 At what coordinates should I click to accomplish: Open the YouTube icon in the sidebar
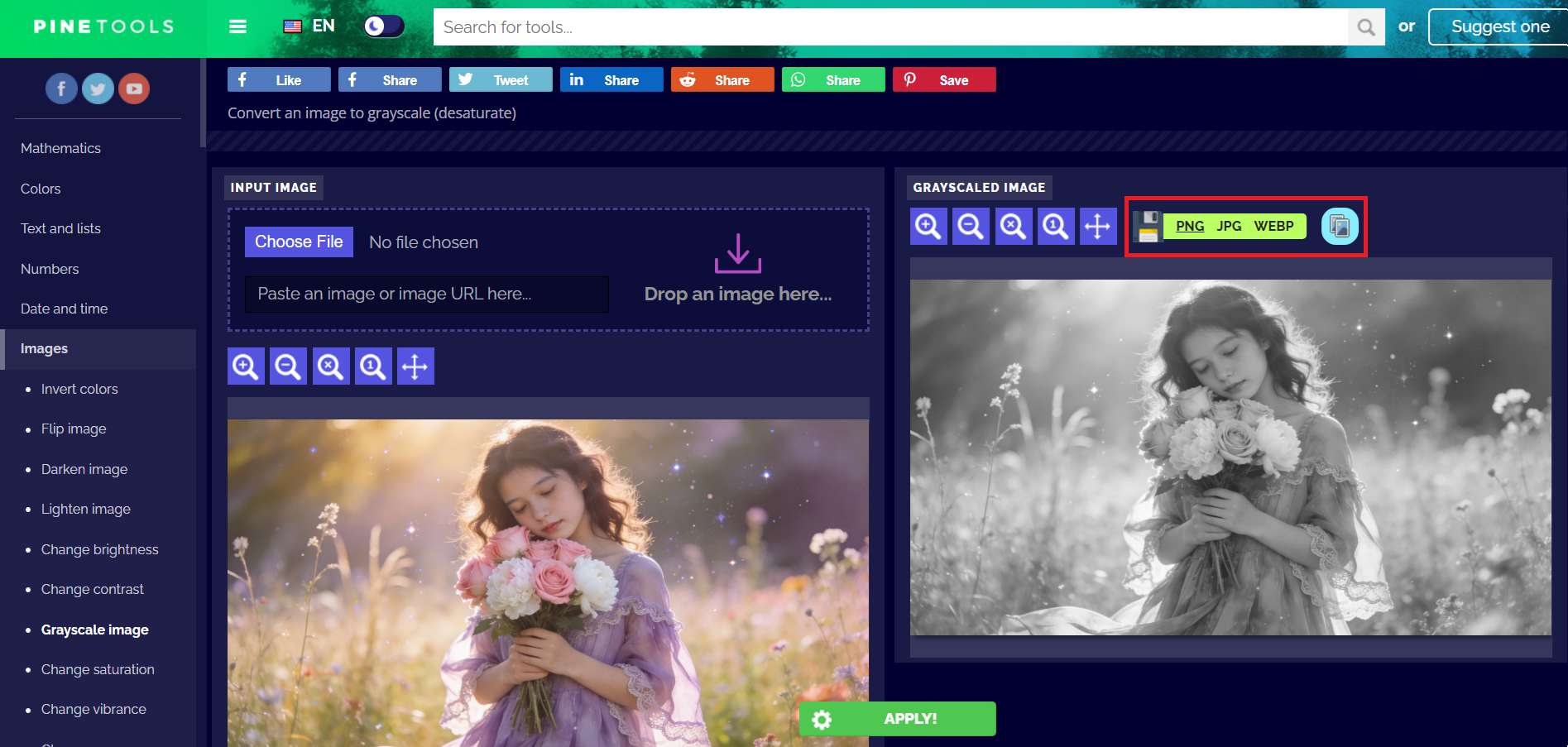click(134, 89)
